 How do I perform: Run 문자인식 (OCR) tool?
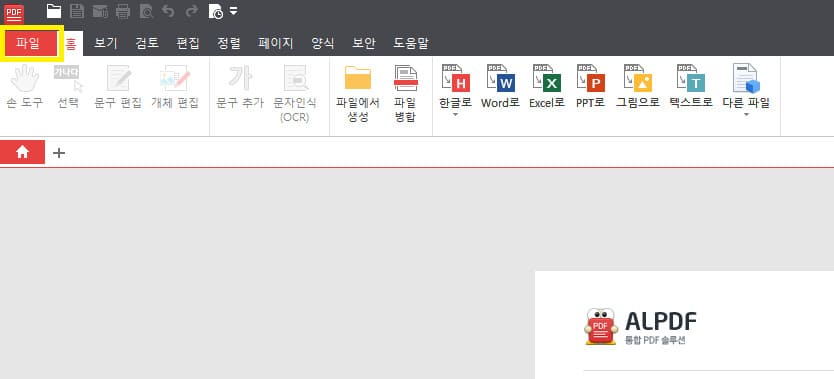(x=295, y=94)
